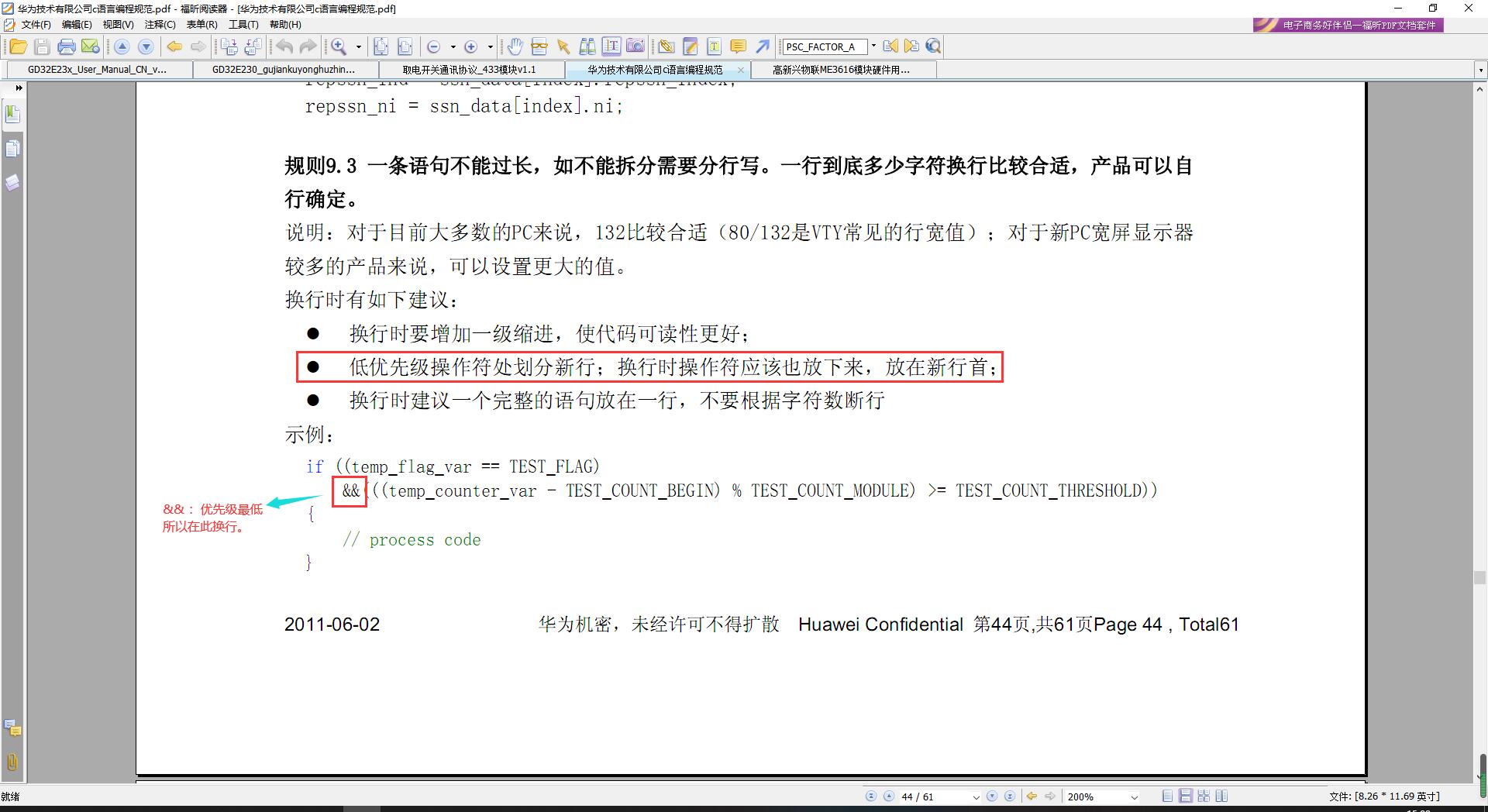Select the Snapshot camera tool
1488x812 pixels.
tap(635, 46)
